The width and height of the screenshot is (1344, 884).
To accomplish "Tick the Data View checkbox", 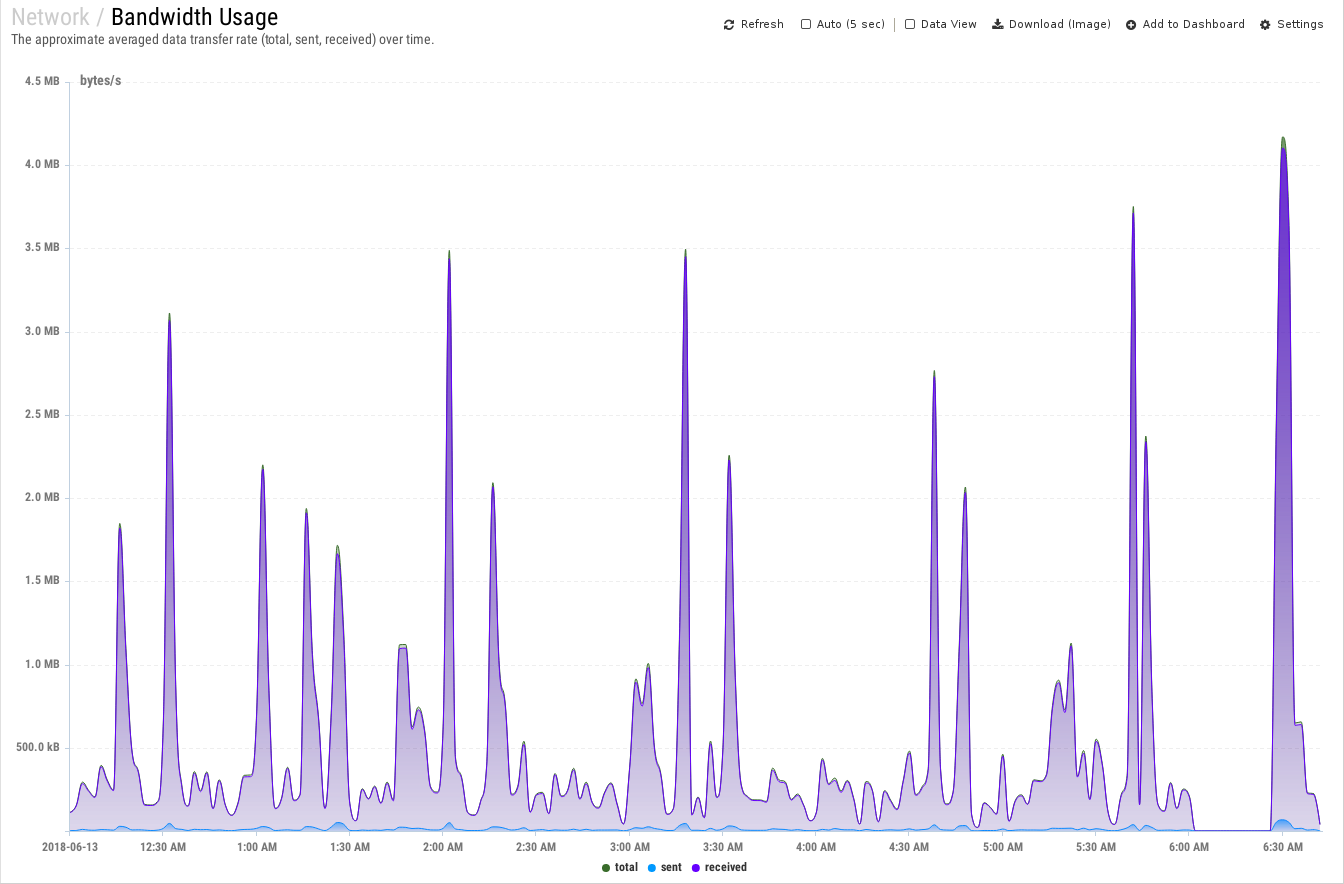I will (910, 24).
